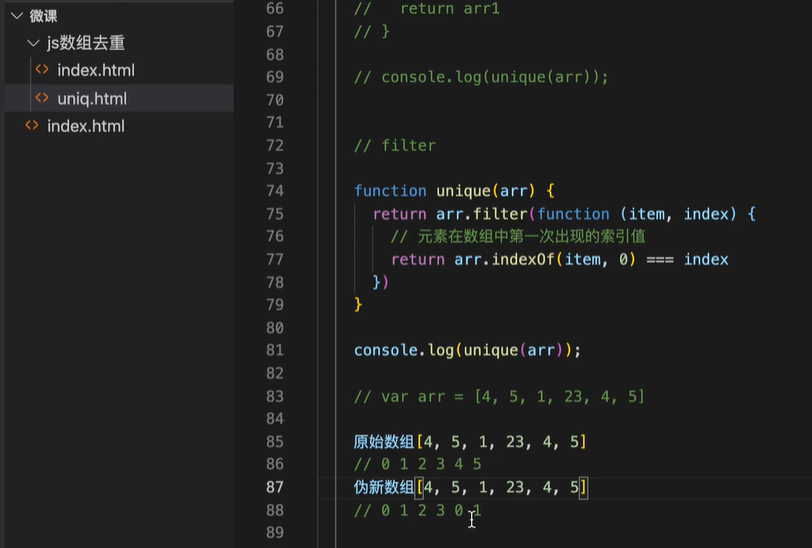Viewport: 812px width, 548px height.
Task: Click the comment "// console.log(unique(arr));" on line 69
Action: (x=481, y=77)
